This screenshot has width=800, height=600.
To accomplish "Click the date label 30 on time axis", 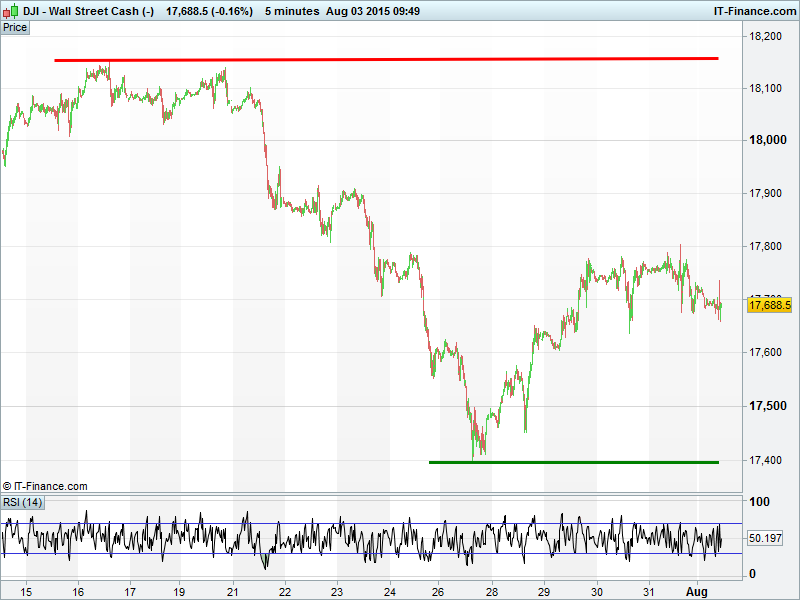I will (x=596, y=592).
